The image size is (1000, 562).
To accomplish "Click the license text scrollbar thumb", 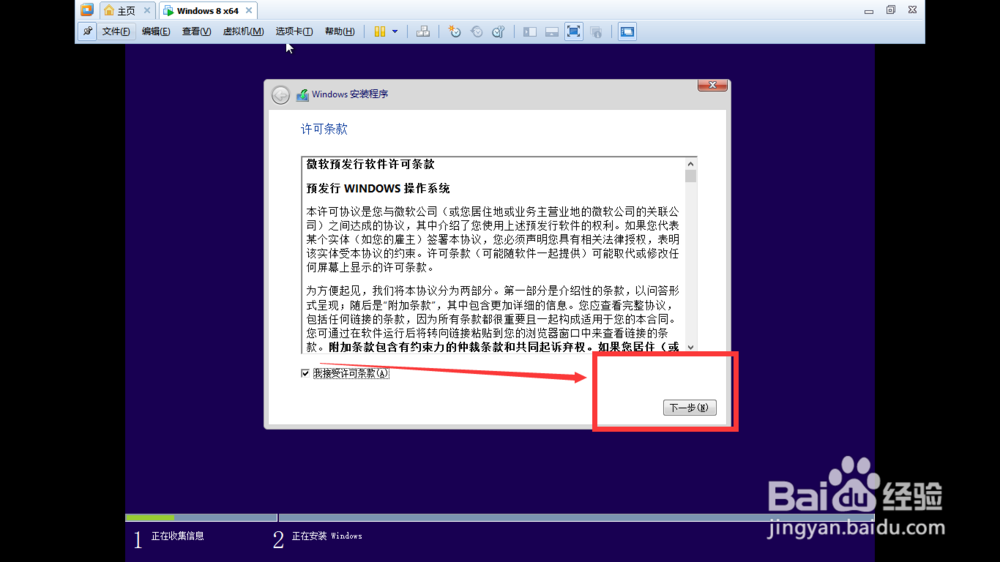I will 690,176.
